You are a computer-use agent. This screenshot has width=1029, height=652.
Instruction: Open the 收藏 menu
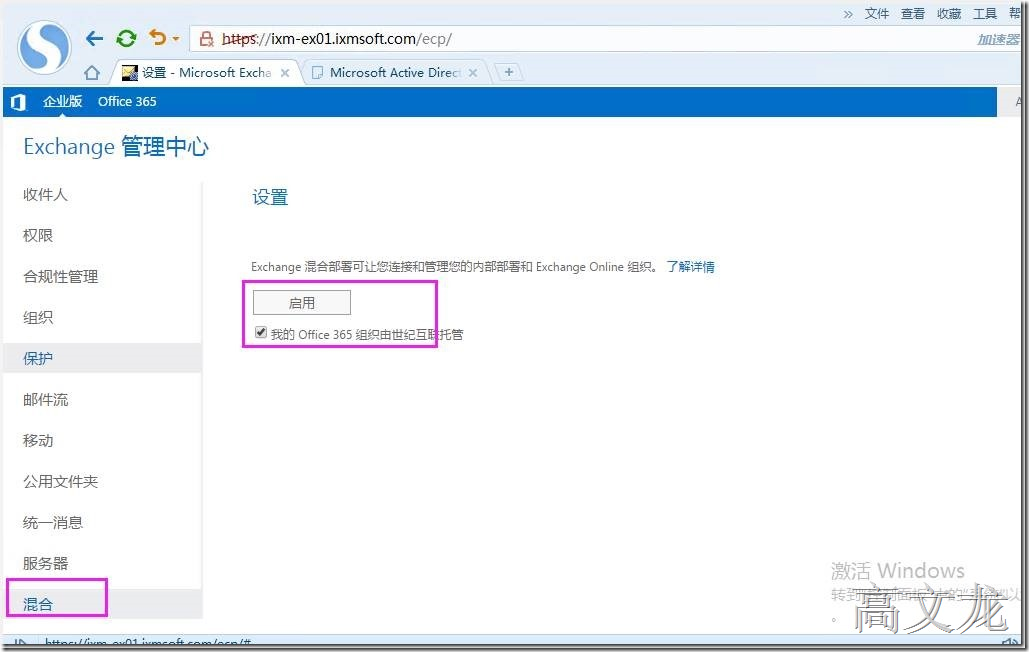948,14
